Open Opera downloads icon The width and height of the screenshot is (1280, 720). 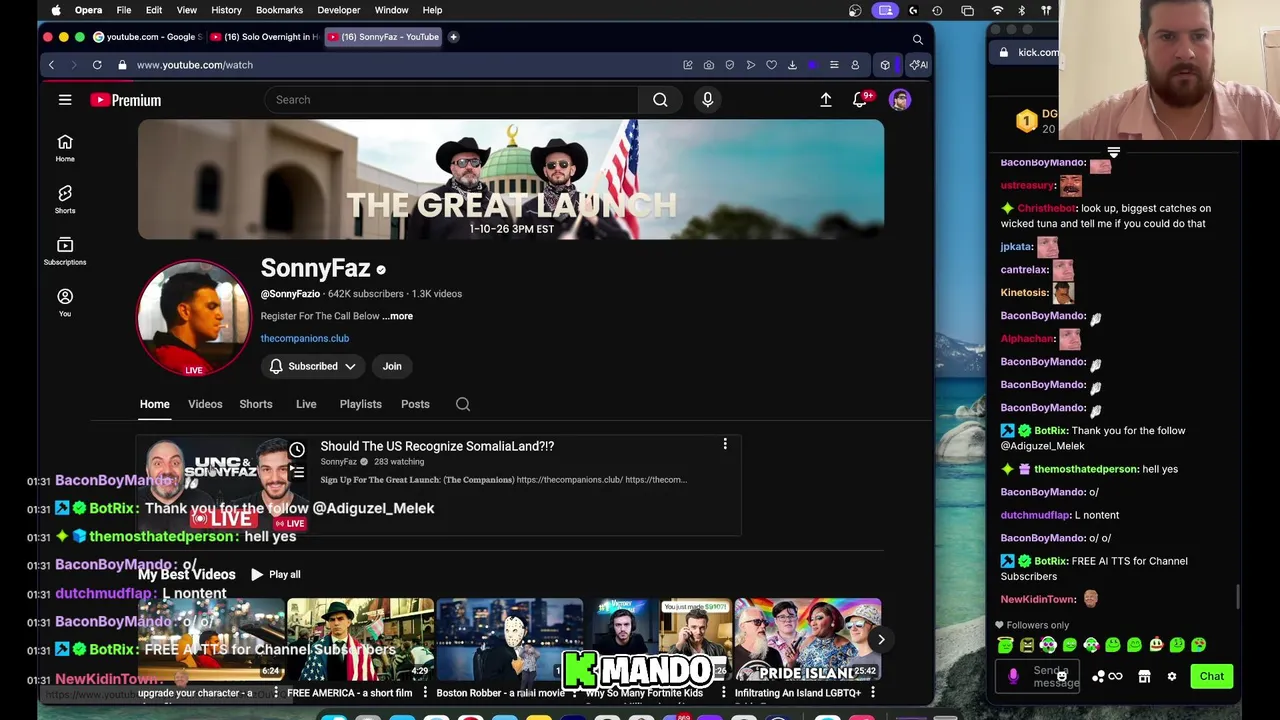tap(792, 65)
